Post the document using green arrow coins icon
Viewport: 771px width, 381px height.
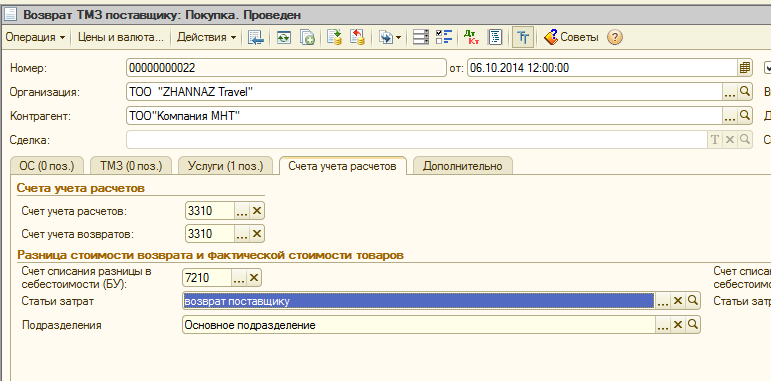tap(335, 37)
